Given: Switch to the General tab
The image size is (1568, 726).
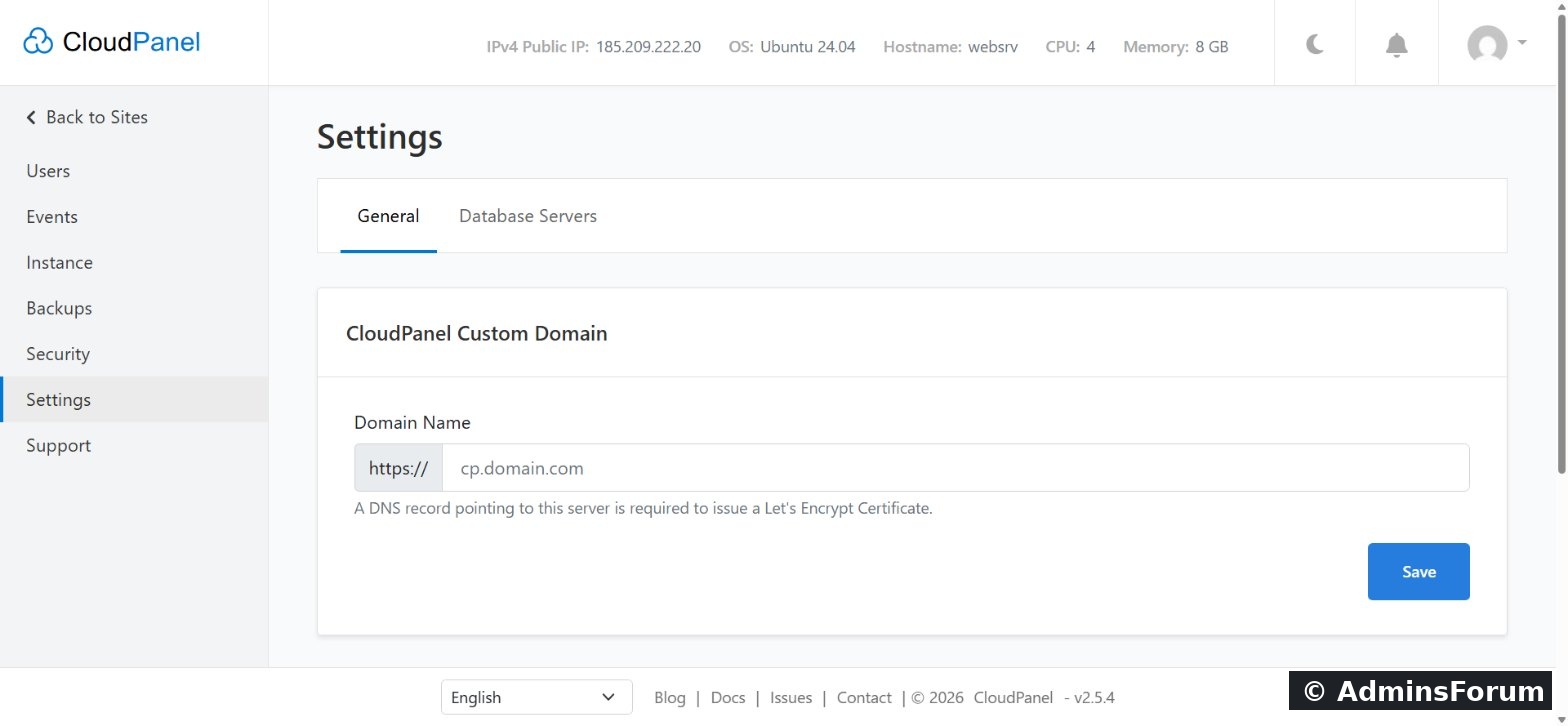Looking at the screenshot, I should 388,216.
